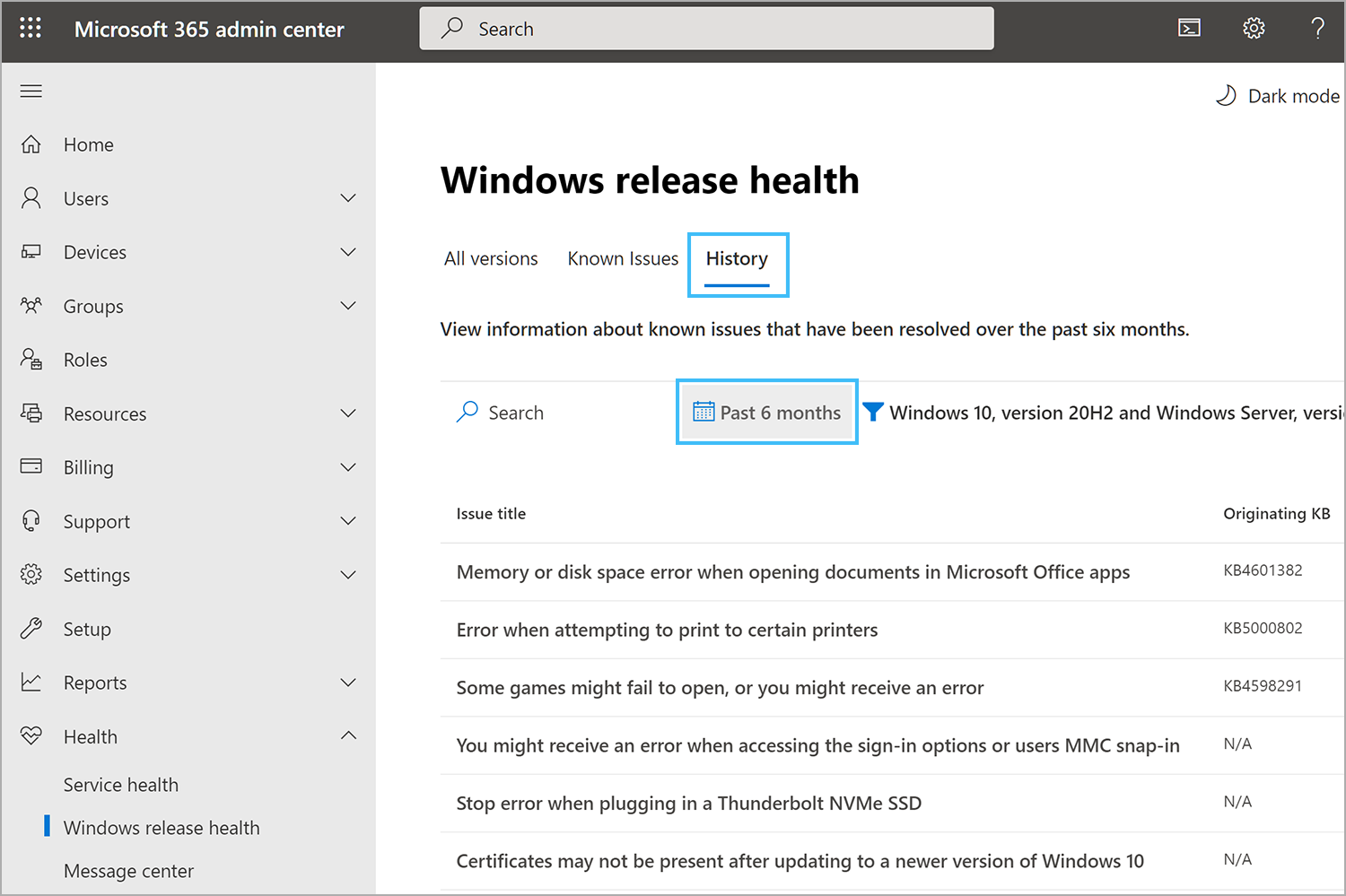1346x896 pixels.
Task: Select the Reports chart icon
Action: click(31, 682)
